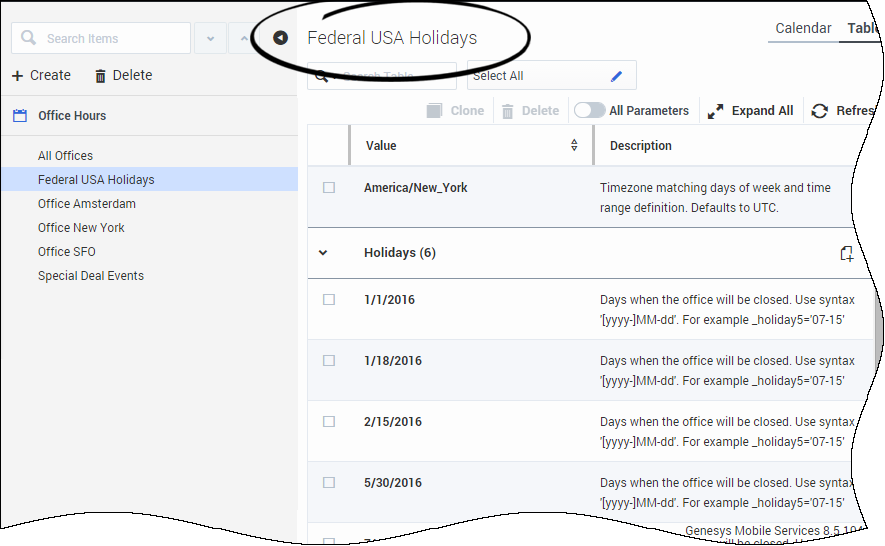The image size is (885, 546).
Task: Click the collapse sidebar arrow icon
Action: (x=280, y=38)
